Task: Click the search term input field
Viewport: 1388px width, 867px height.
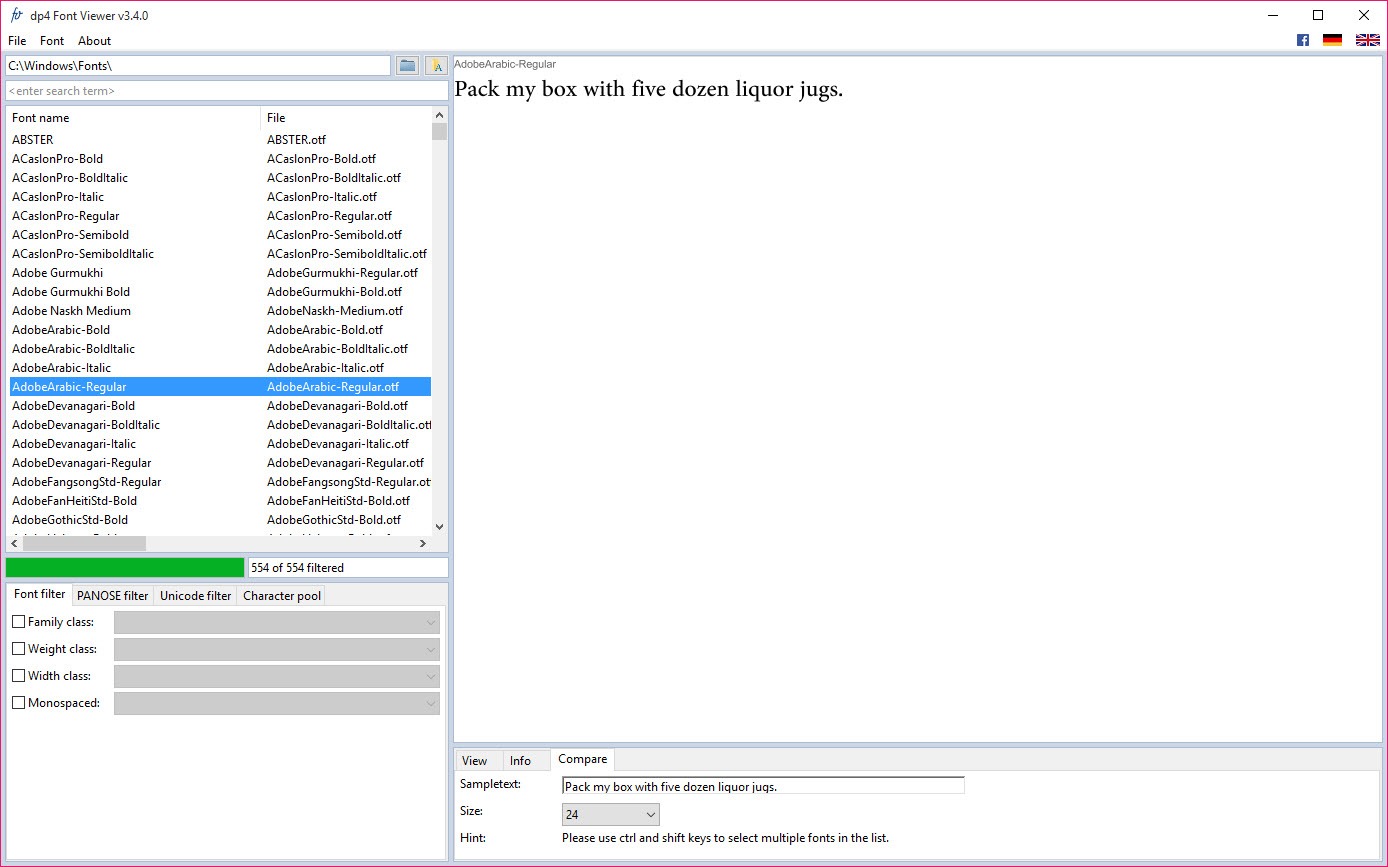Action: point(226,91)
